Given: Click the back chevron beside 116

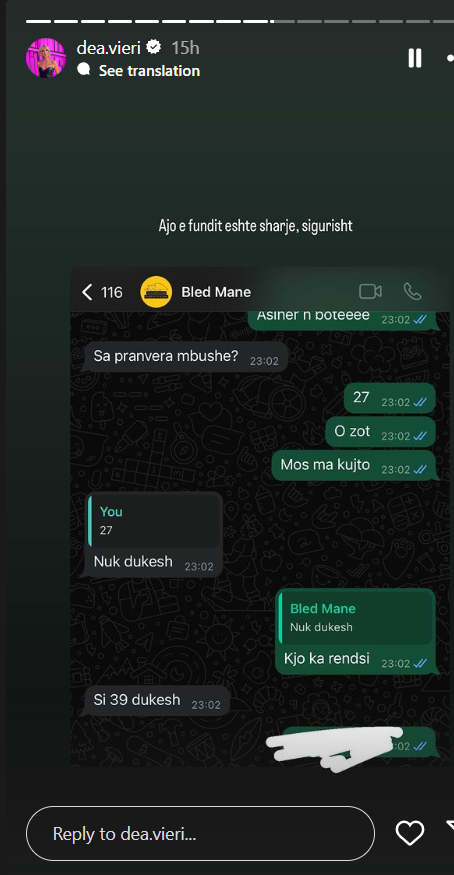Looking at the screenshot, I should [86, 292].
